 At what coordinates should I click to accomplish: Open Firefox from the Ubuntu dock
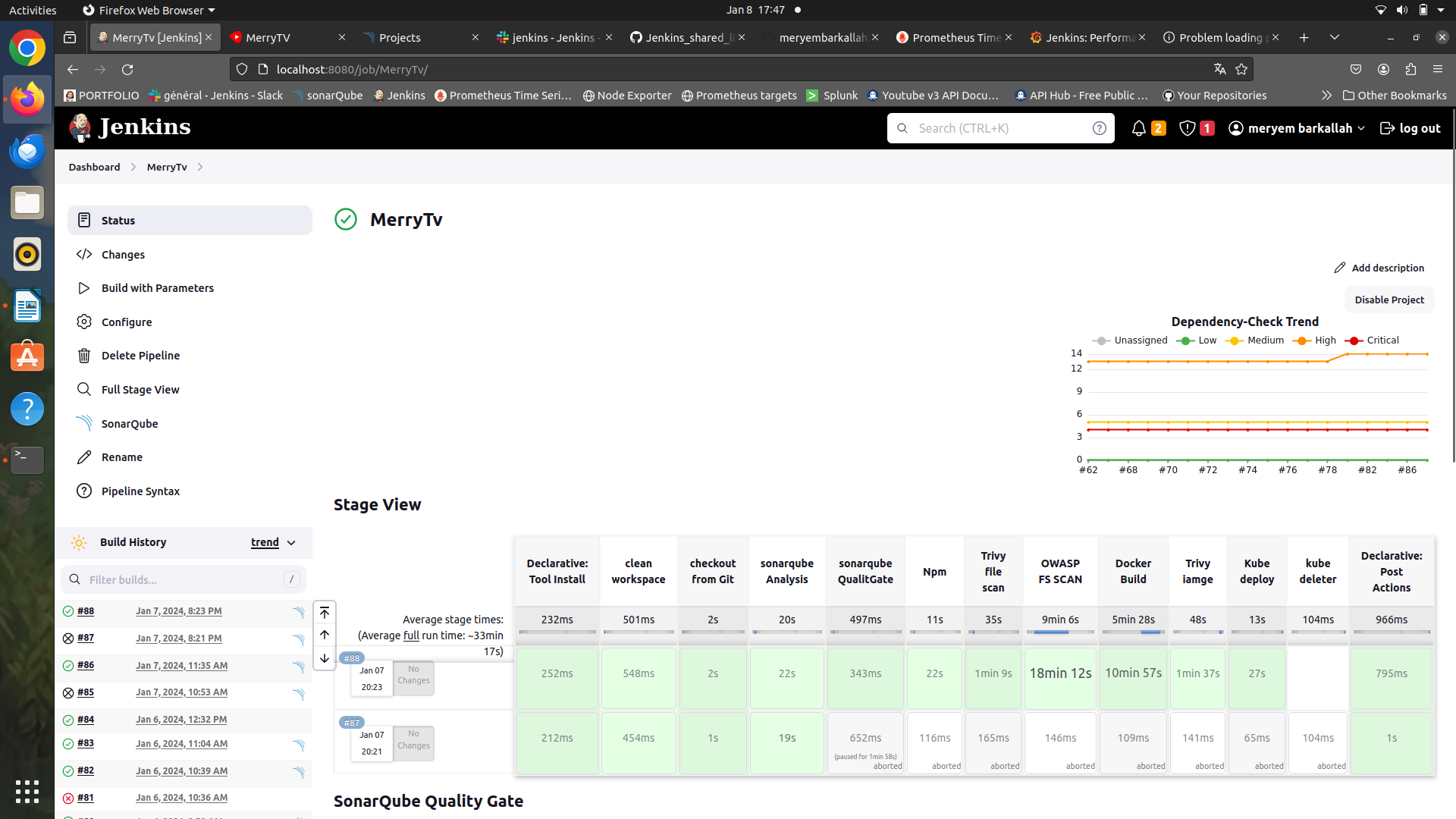27,99
